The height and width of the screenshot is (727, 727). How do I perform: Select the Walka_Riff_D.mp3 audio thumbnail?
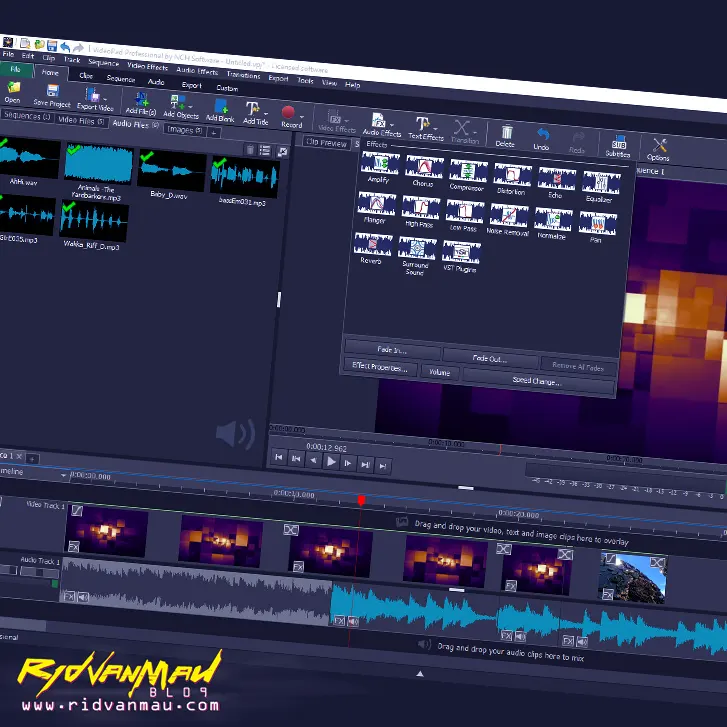[x=94, y=222]
